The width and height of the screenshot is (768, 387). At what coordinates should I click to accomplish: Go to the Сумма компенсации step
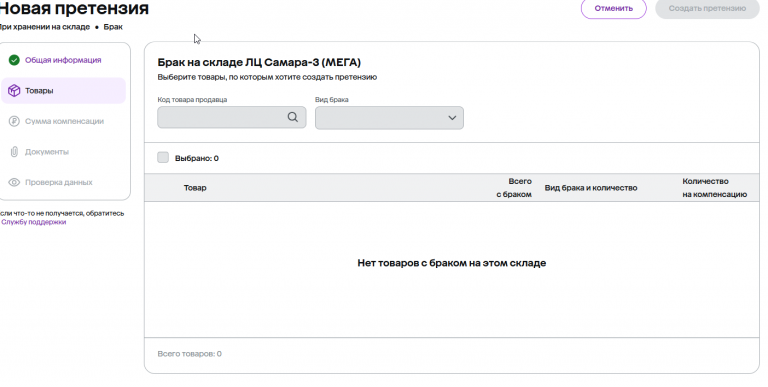(x=64, y=121)
